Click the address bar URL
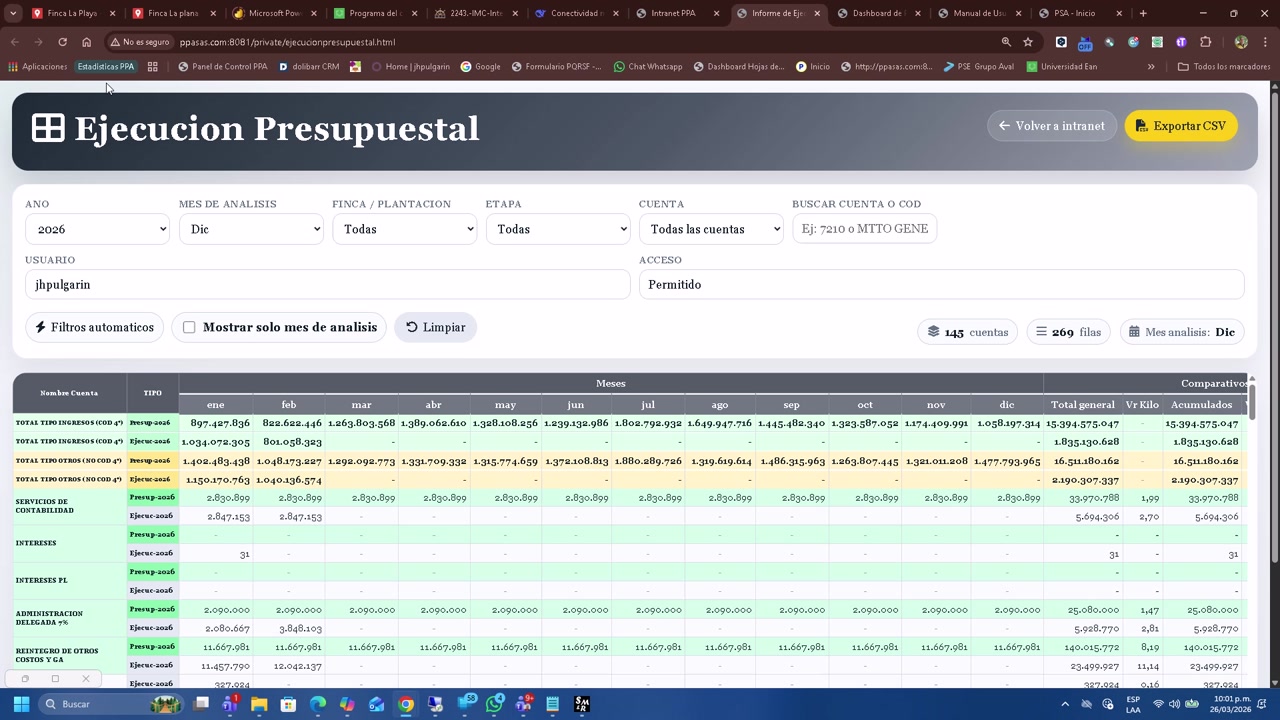 (287, 42)
